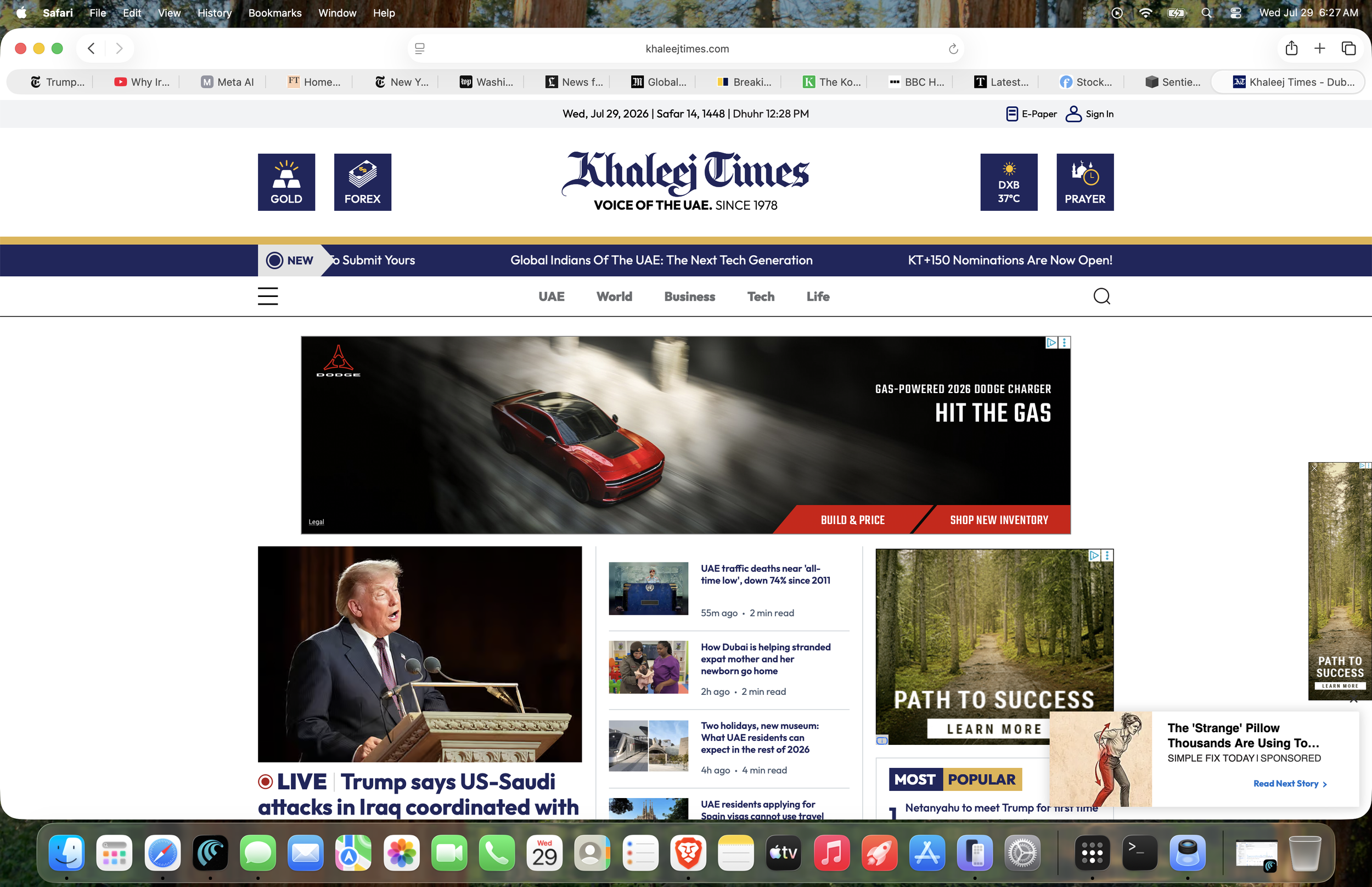Image resolution: width=1372 pixels, height=887 pixels.
Task: Click the date and time in menu bar
Action: coord(1308,13)
